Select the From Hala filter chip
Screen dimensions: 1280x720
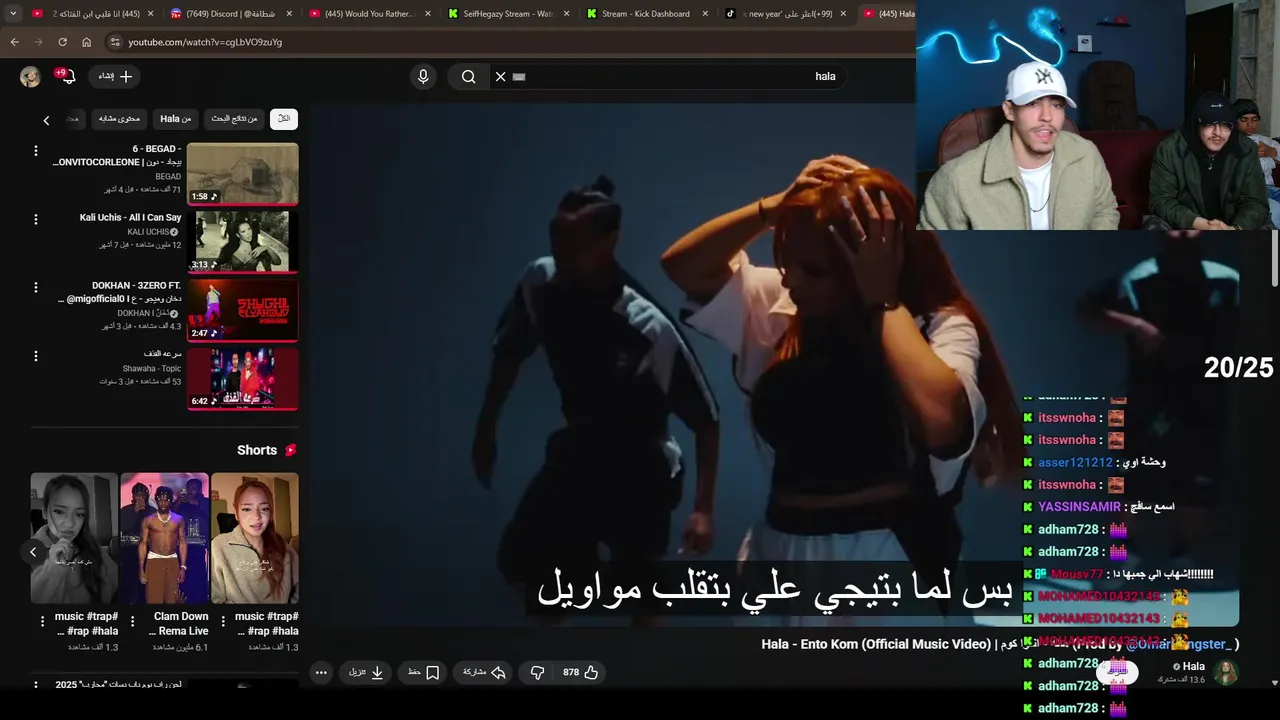(x=175, y=119)
